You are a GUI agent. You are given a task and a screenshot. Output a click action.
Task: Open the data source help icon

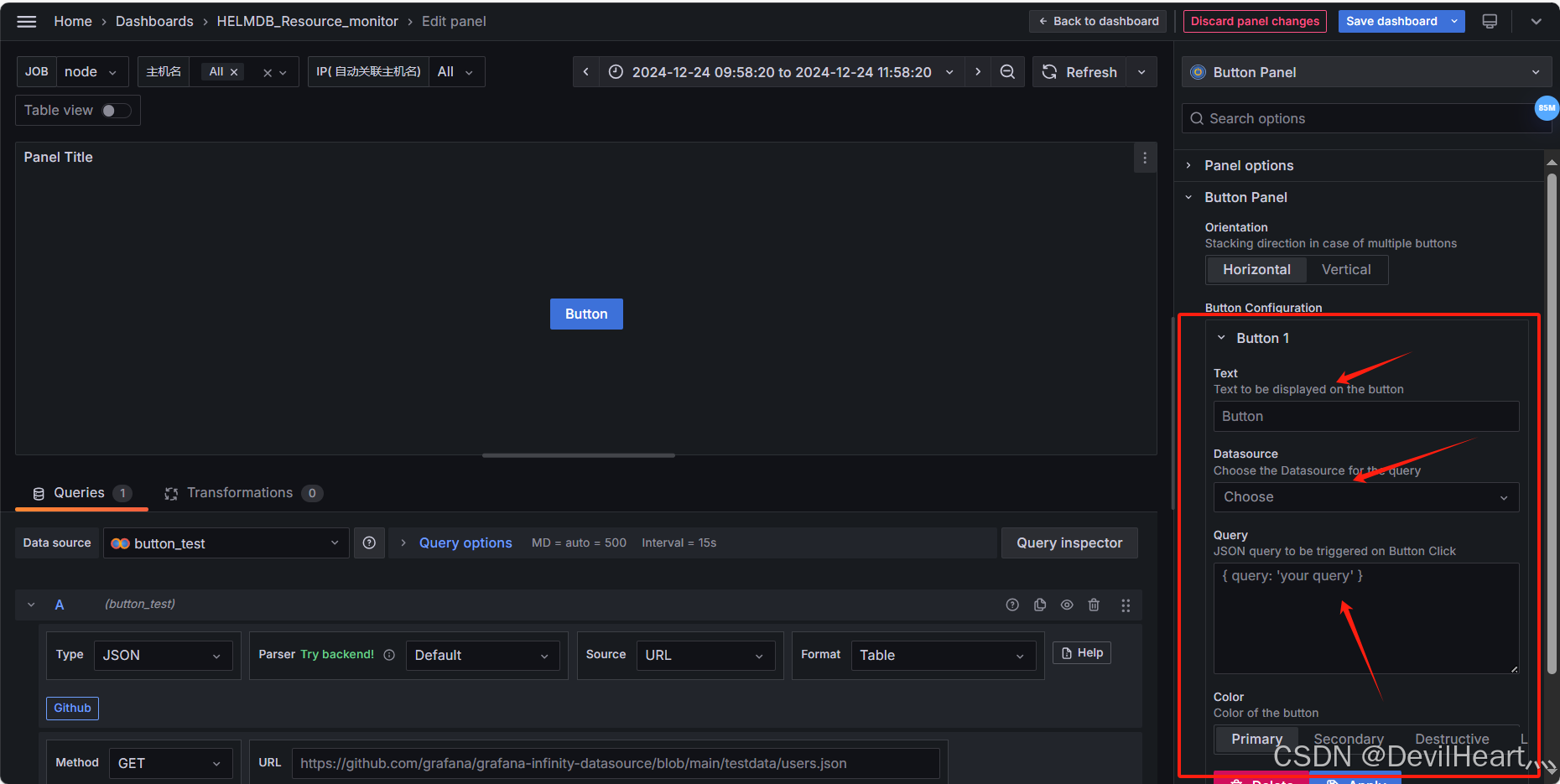click(x=369, y=543)
